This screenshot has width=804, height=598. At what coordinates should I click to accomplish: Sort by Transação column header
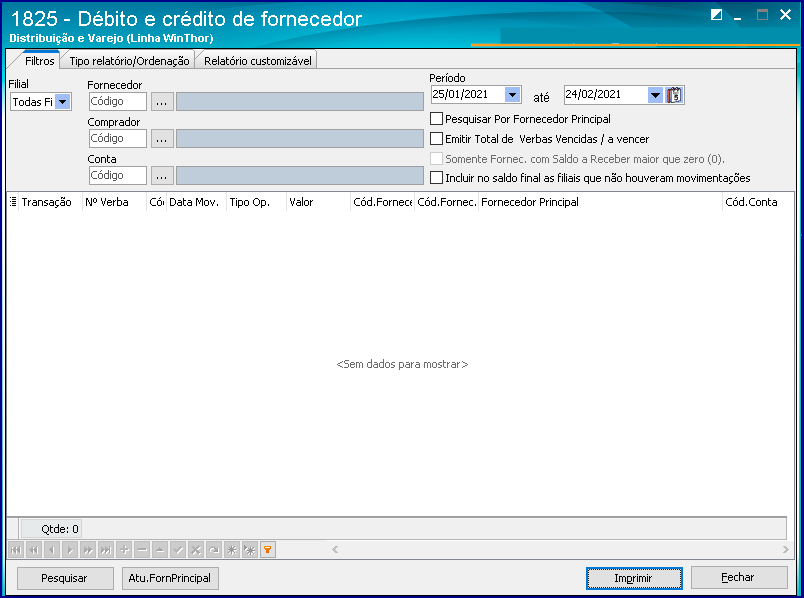click(50, 202)
